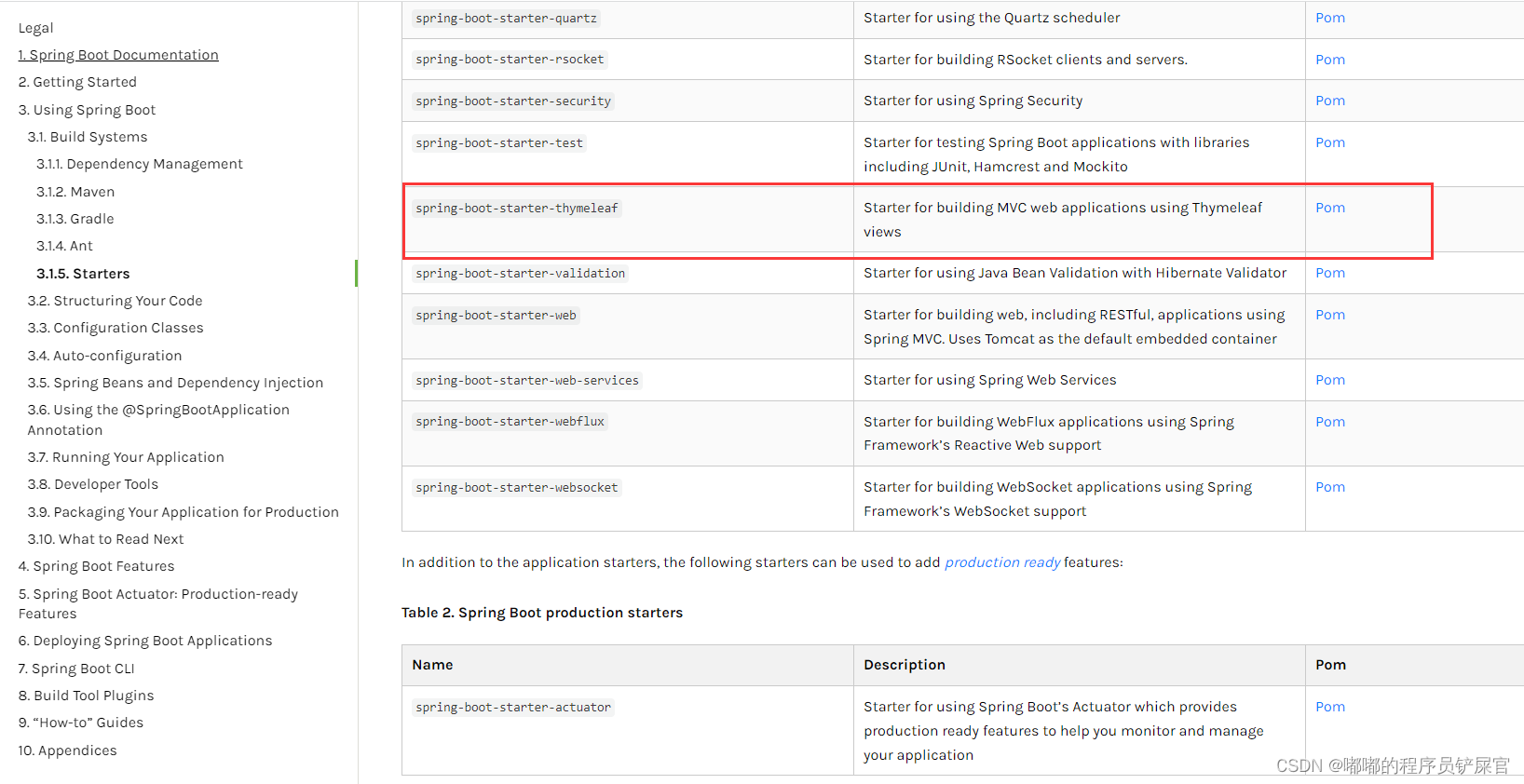Image resolution: width=1524 pixels, height=784 pixels.
Task: Open 3.5. Spring Beans and Dependency Injection
Action: tap(175, 383)
